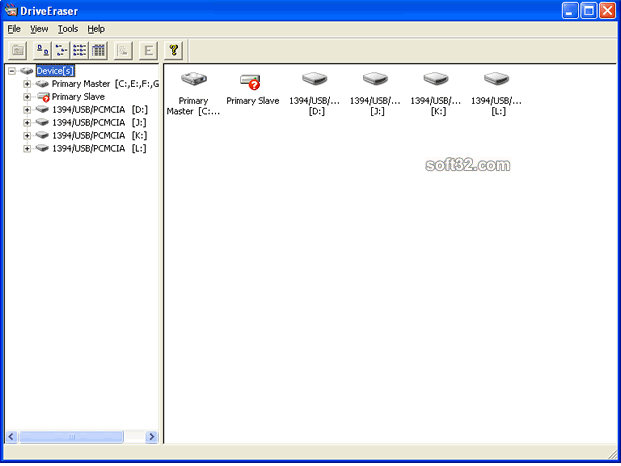The height and width of the screenshot is (466, 621).
Task: Click the [D:] drive icon in tree
Action: click(x=42, y=109)
